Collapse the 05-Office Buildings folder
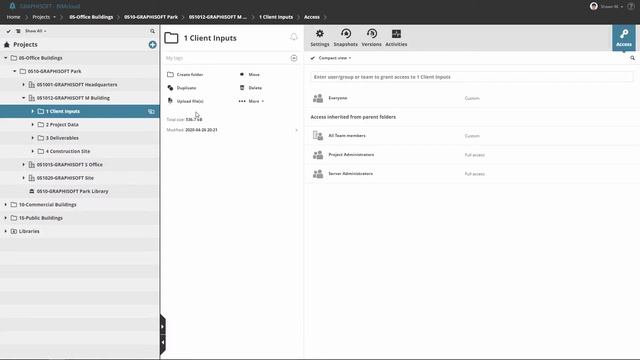Viewport: 640px width, 360px height. click(6, 58)
